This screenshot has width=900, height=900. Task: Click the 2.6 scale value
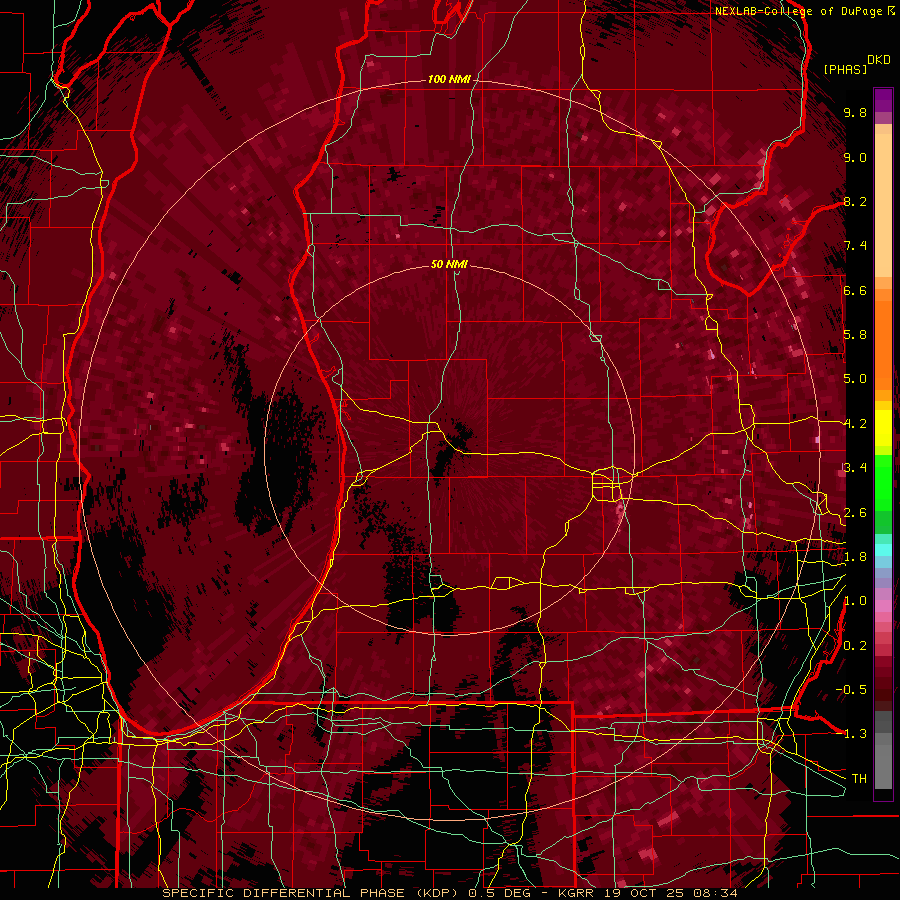coord(855,512)
